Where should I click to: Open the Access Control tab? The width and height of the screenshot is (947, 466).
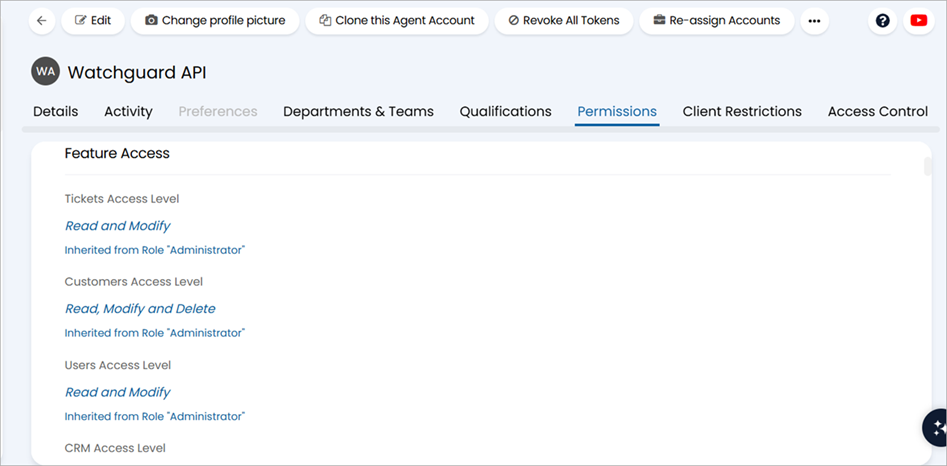[x=878, y=112]
